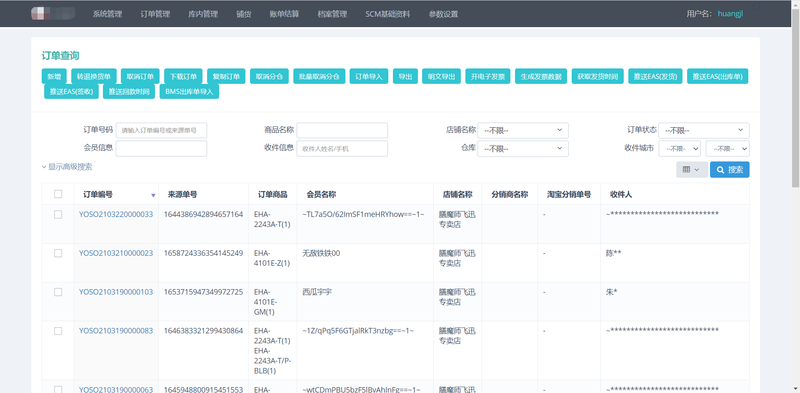Image resolution: width=800 pixels, height=393 pixels.
Task: Open the 参数设置 menu
Action: tap(443, 14)
